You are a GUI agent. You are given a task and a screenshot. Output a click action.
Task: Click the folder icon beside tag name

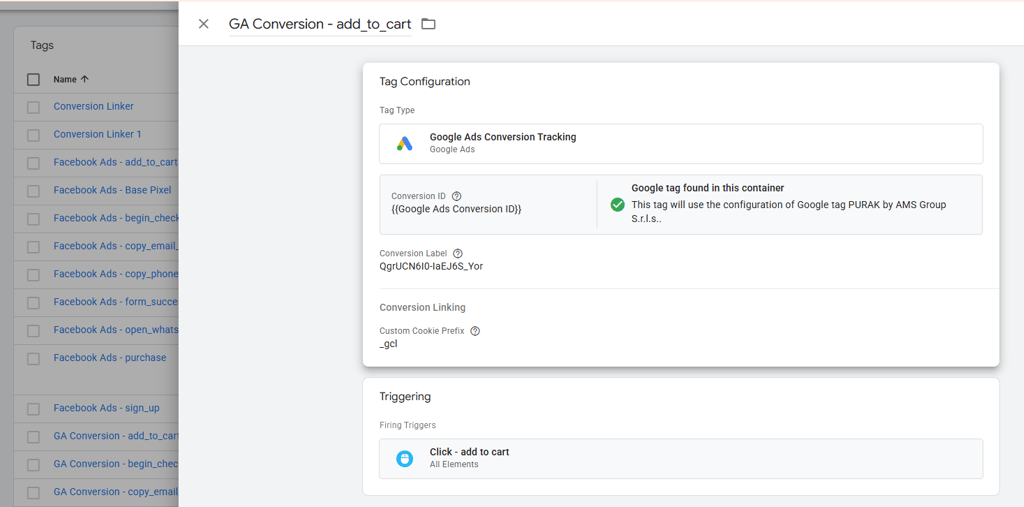[428, 24]
